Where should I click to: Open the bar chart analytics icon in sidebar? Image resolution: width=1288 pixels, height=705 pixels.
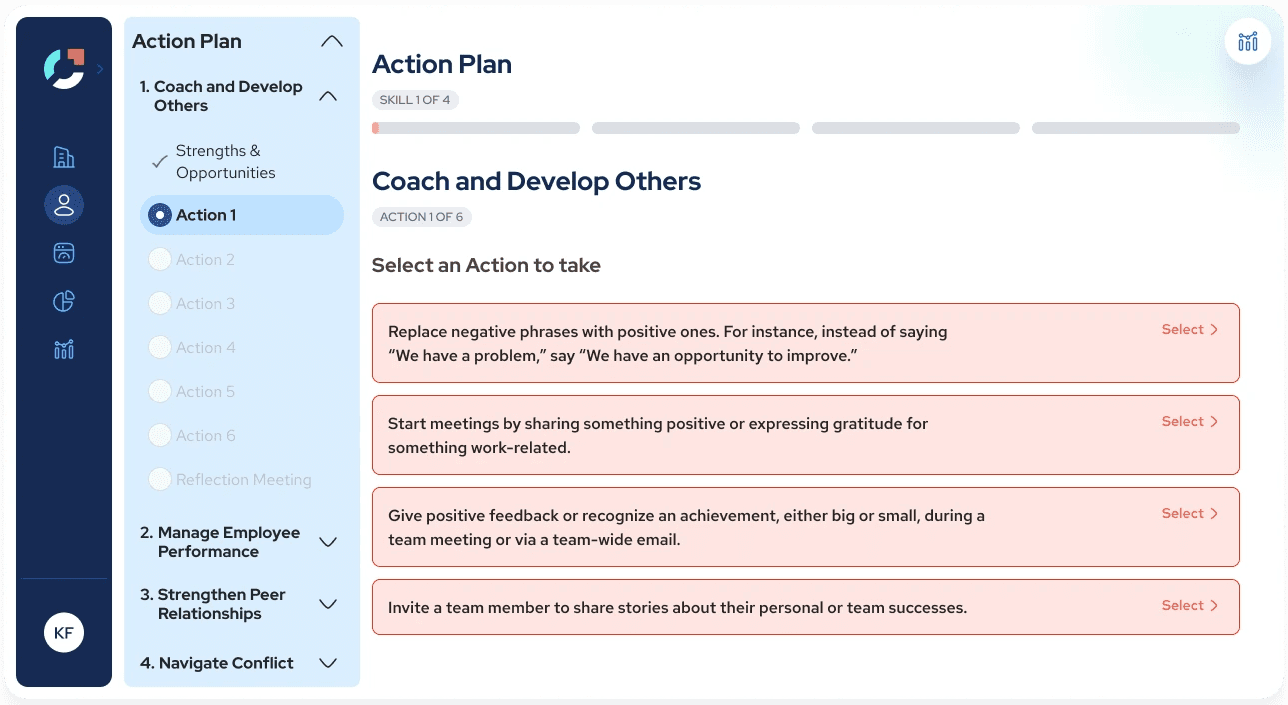click(x=64, y=349)
